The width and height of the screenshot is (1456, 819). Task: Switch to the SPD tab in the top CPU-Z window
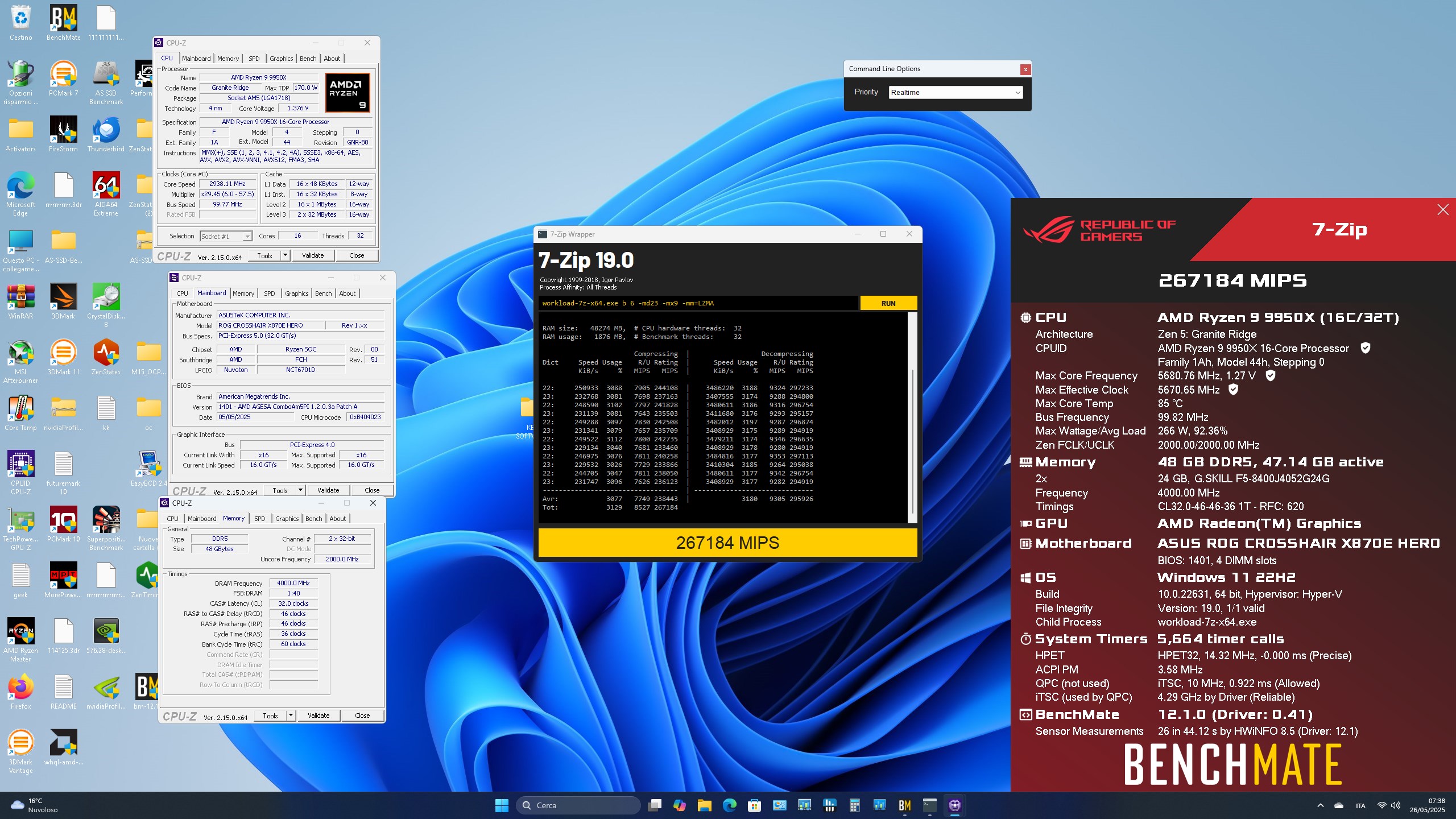point(254,59)
